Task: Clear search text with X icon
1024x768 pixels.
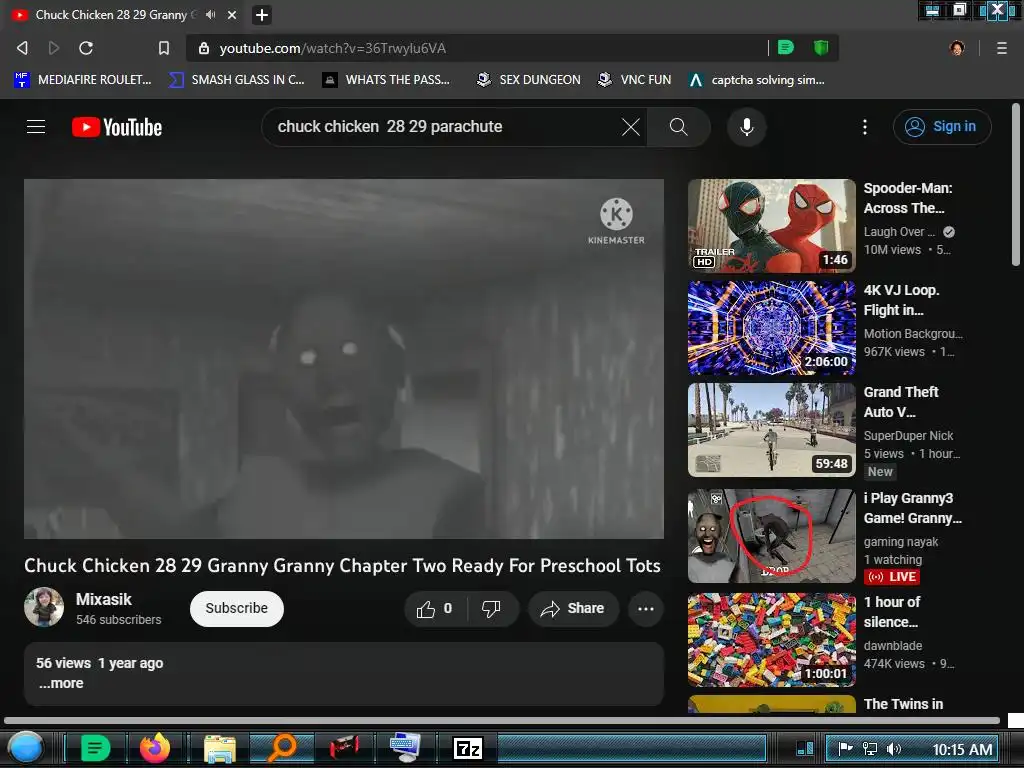Action: (x=631, y=127)
